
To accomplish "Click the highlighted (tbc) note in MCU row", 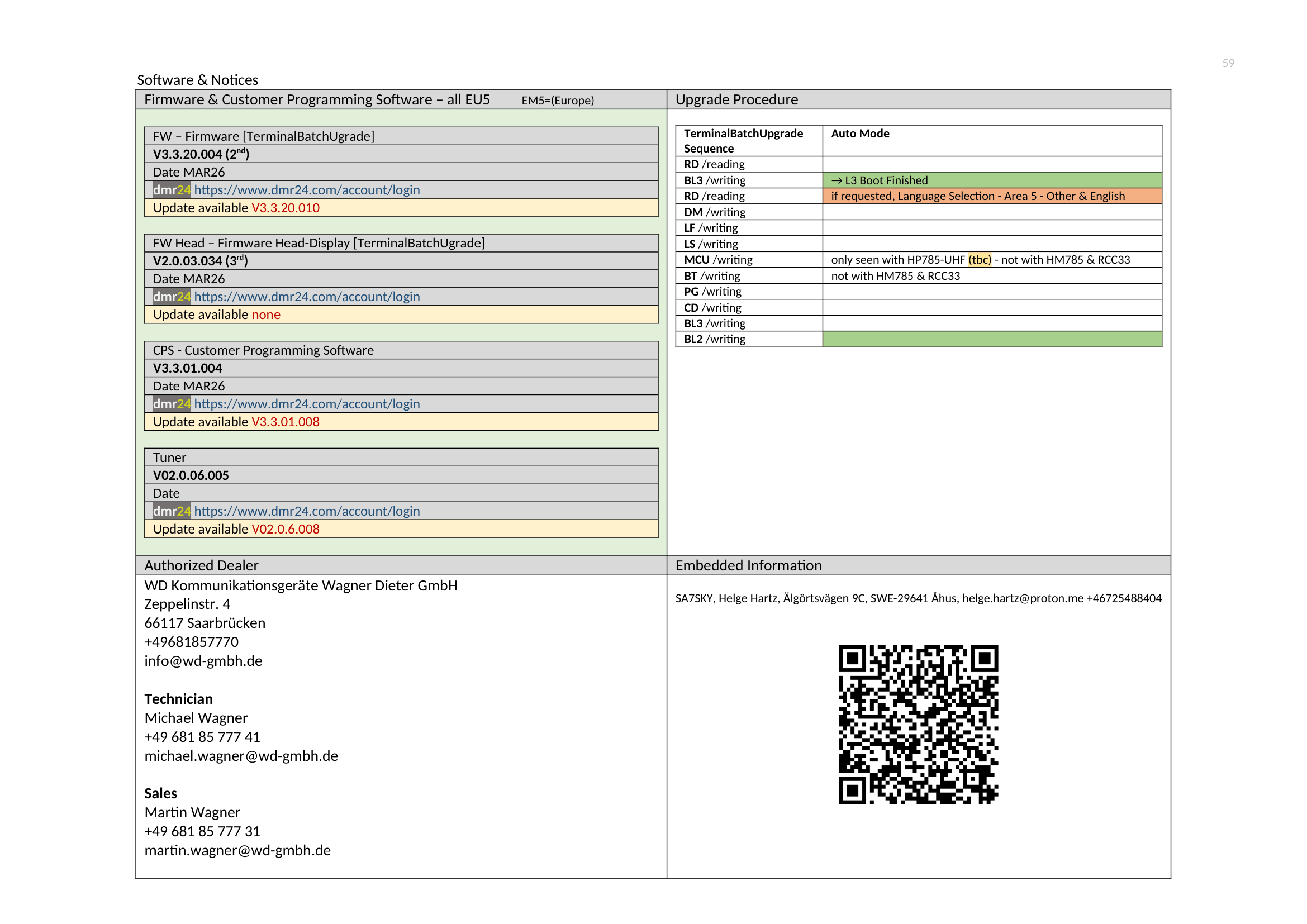I will (x=980, y=260).
